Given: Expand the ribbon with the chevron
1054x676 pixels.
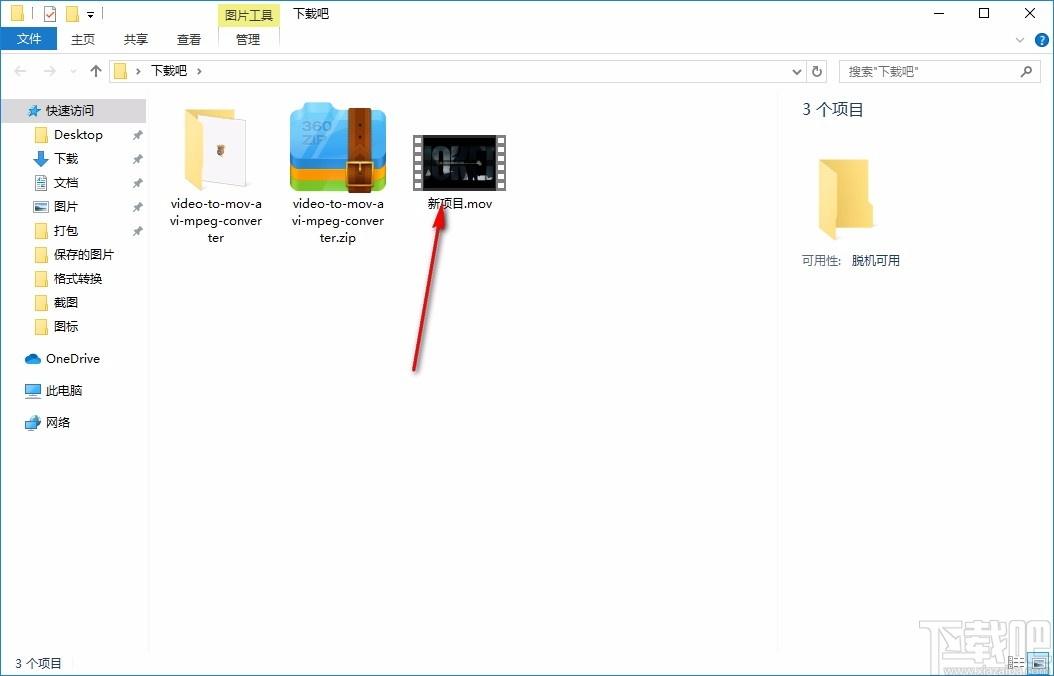Looking at the screenshot, I should pos(1020,40).
